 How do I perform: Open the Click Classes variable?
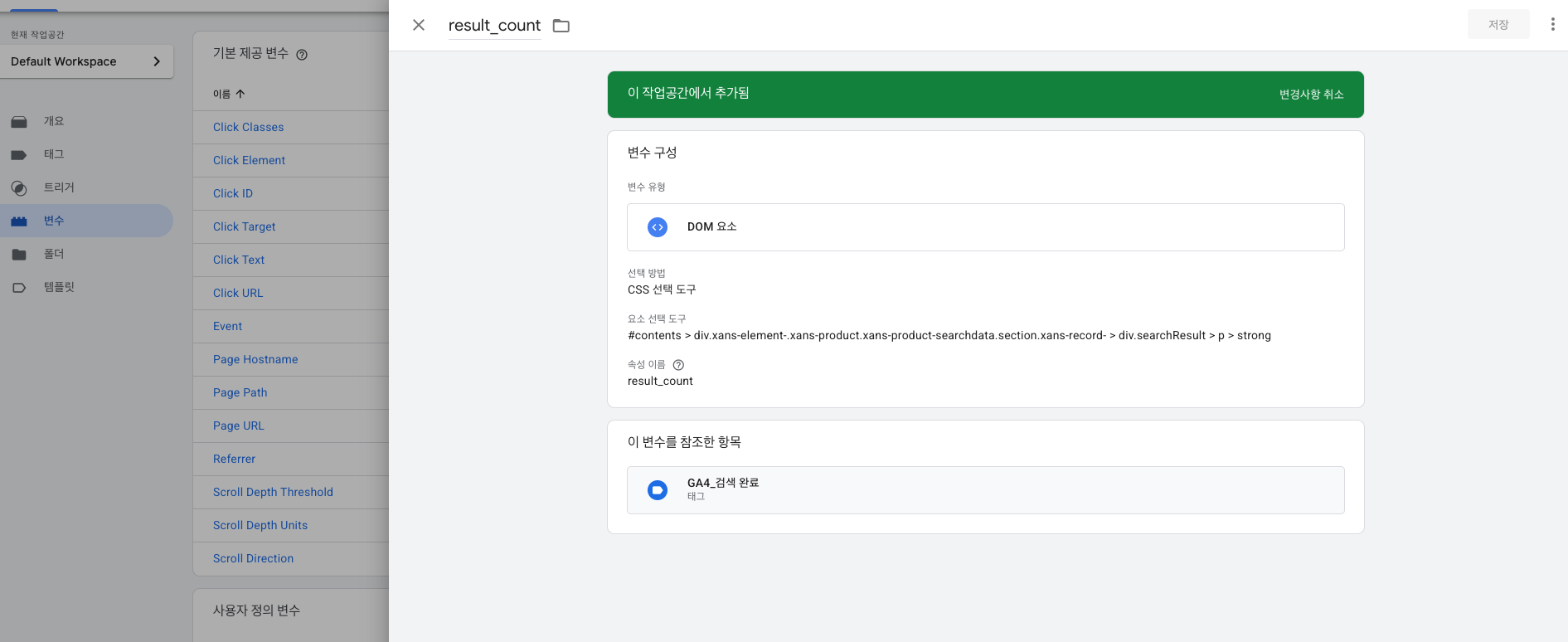pyautogui.click(x=248, y=127)
